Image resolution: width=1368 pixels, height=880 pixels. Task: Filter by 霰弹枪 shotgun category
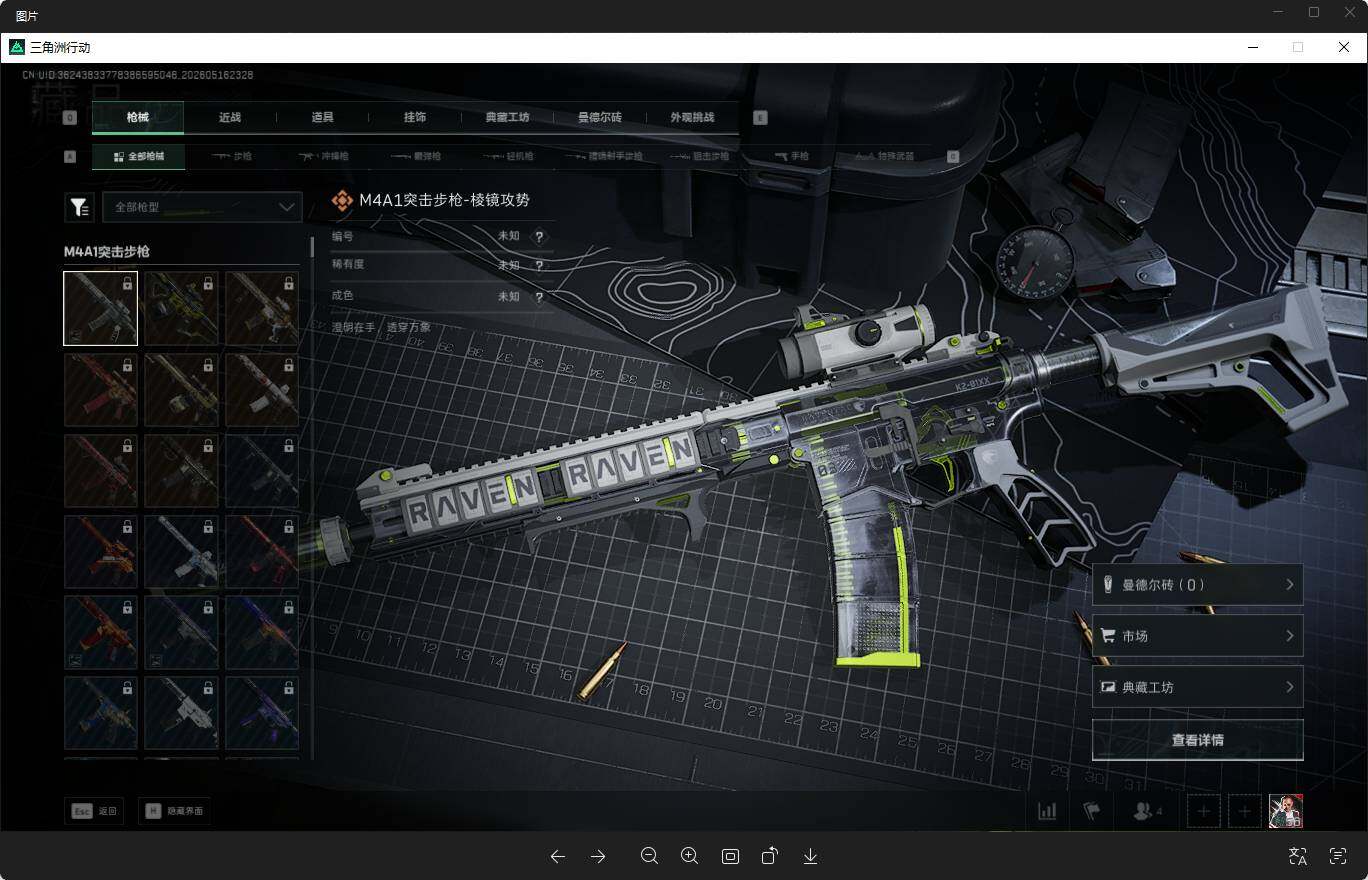click(x=415, y=156)
